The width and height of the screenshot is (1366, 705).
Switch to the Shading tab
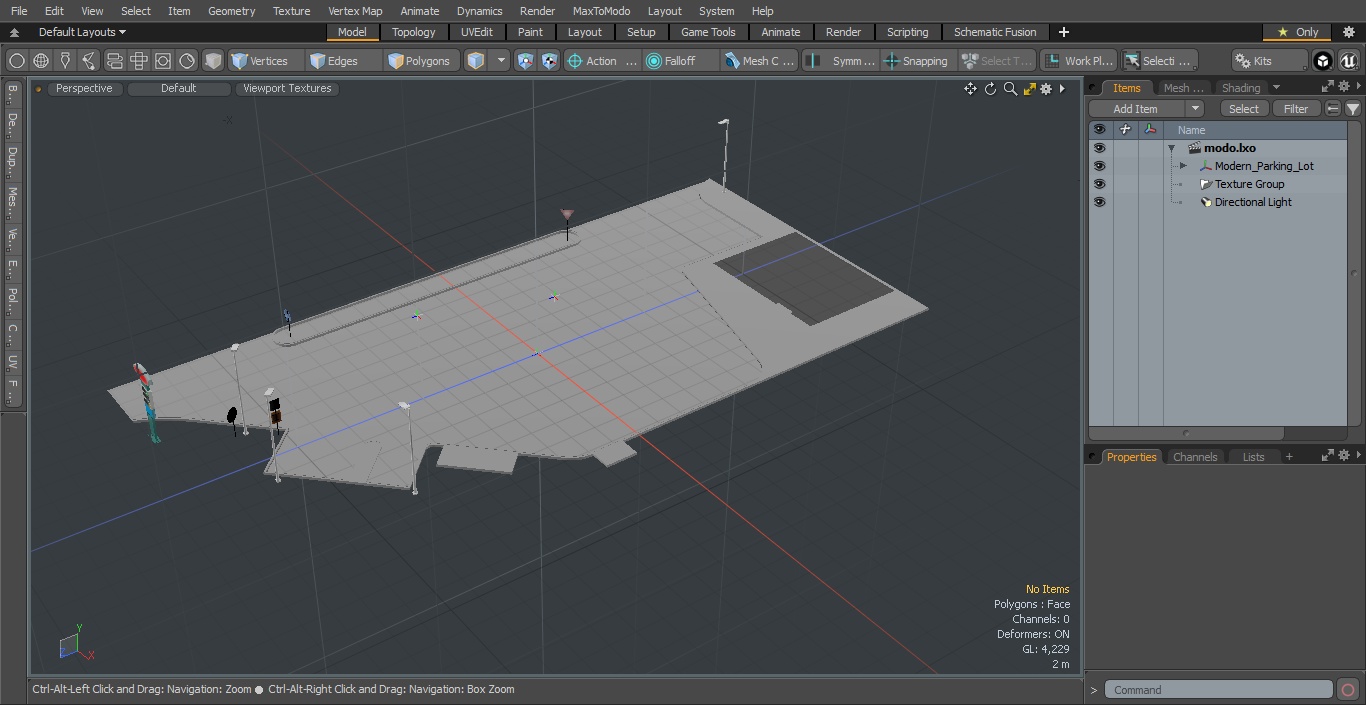[1241, 88]
